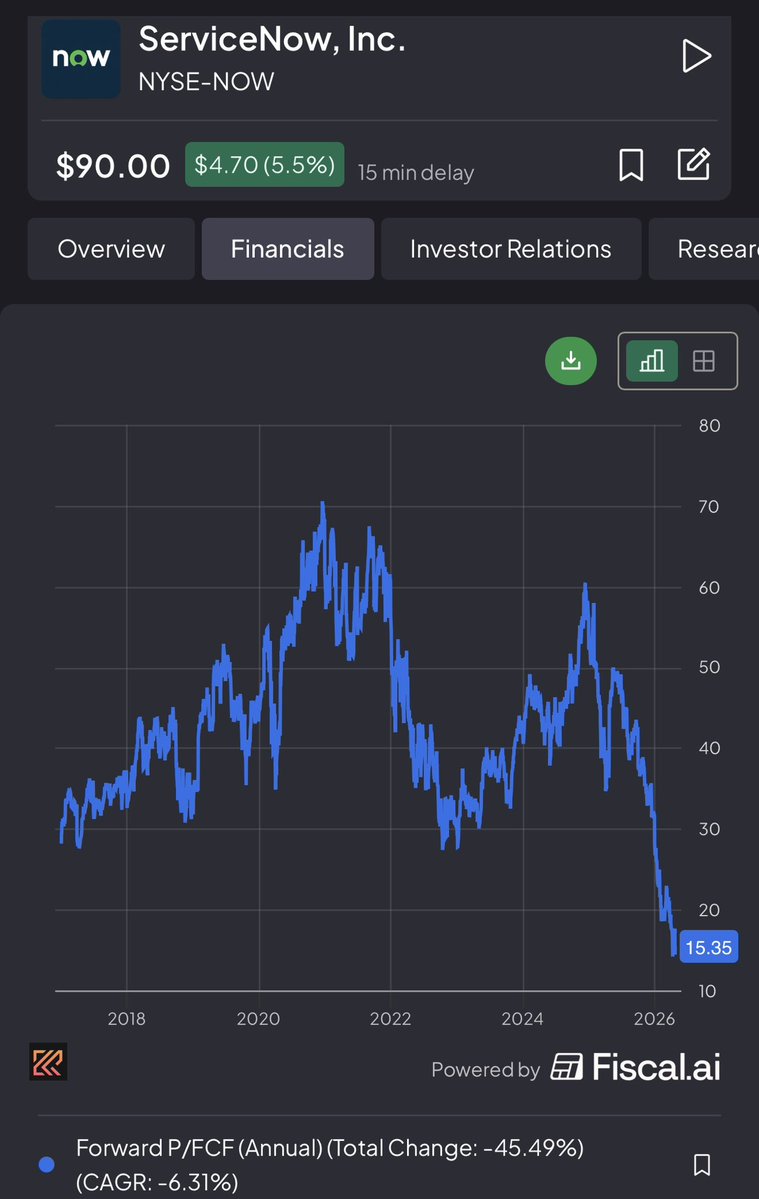Select the Financials tab
The width and height of the screenshot is (759, 1199).
click(287, 249)
